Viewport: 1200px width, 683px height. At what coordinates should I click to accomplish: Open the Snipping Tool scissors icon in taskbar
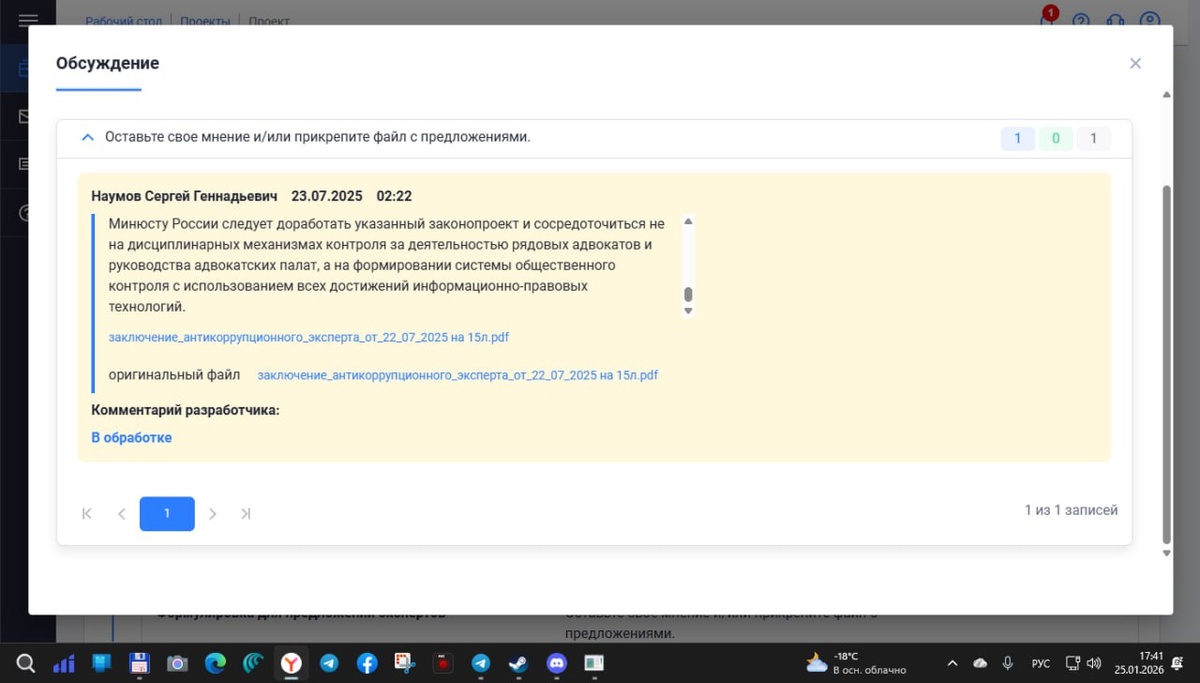(405, 663)
